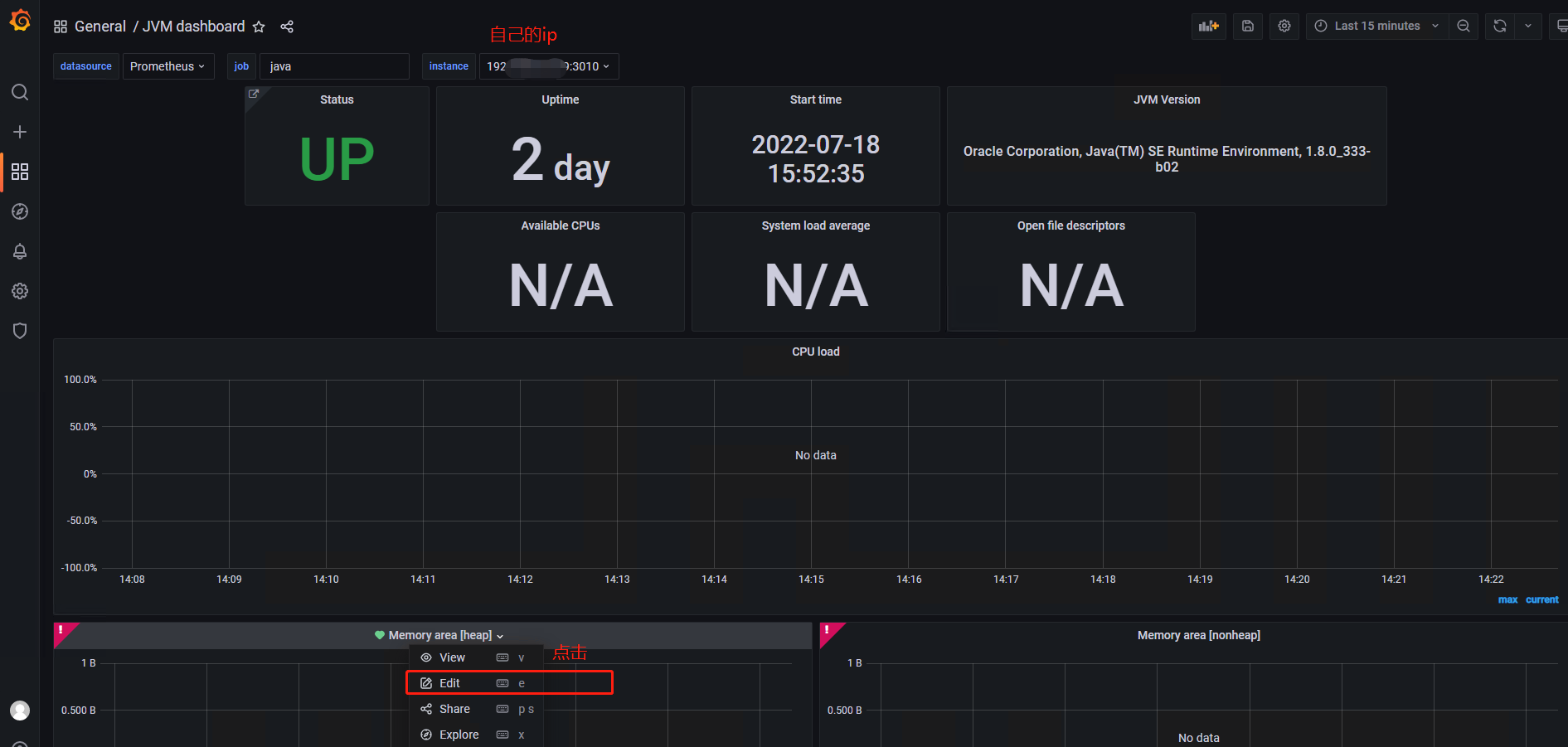The width and height of the screenshot is (1568, 747).
Task: Click the instance variable label
Action: coord(449,66)
